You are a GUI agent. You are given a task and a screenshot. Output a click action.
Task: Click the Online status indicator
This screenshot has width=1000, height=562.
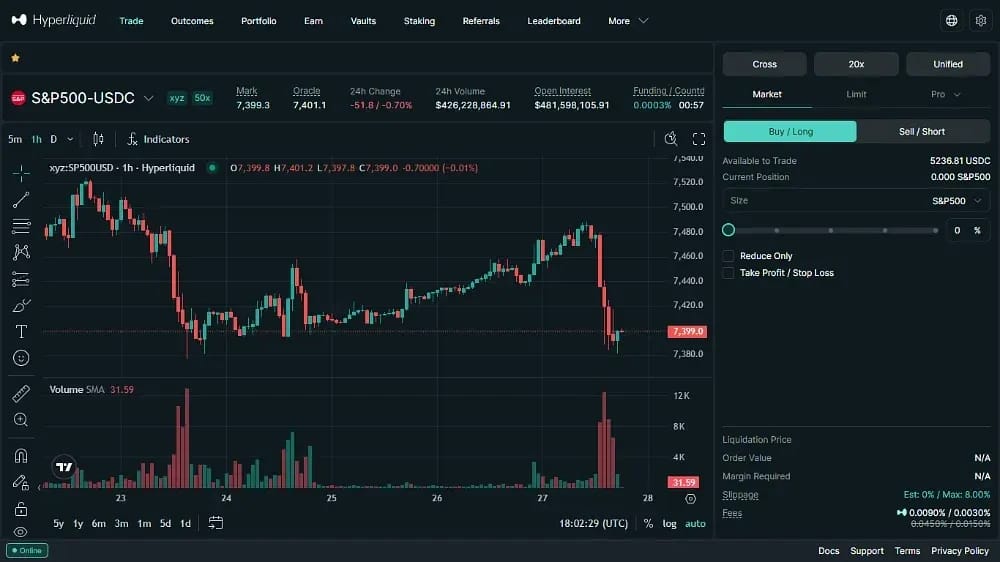click(x=27, y=551)
